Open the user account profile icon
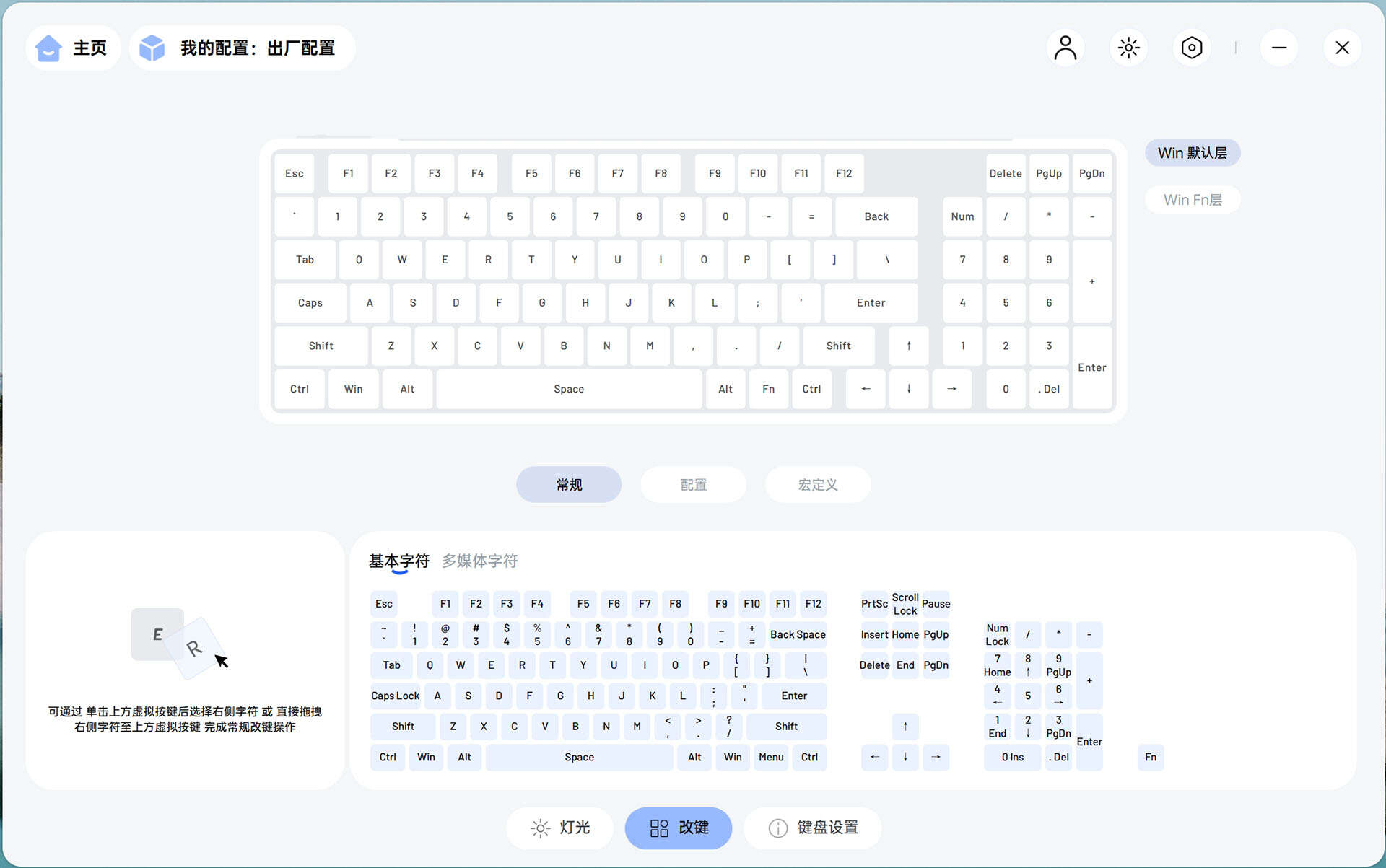This screenshot has height=868, width=1386. click(x=1065, y=48)
